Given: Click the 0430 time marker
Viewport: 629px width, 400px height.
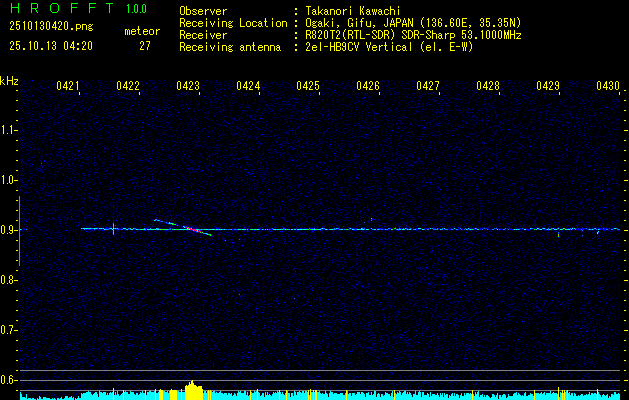Looking at the screenshot, I should [x=608, y=87].
